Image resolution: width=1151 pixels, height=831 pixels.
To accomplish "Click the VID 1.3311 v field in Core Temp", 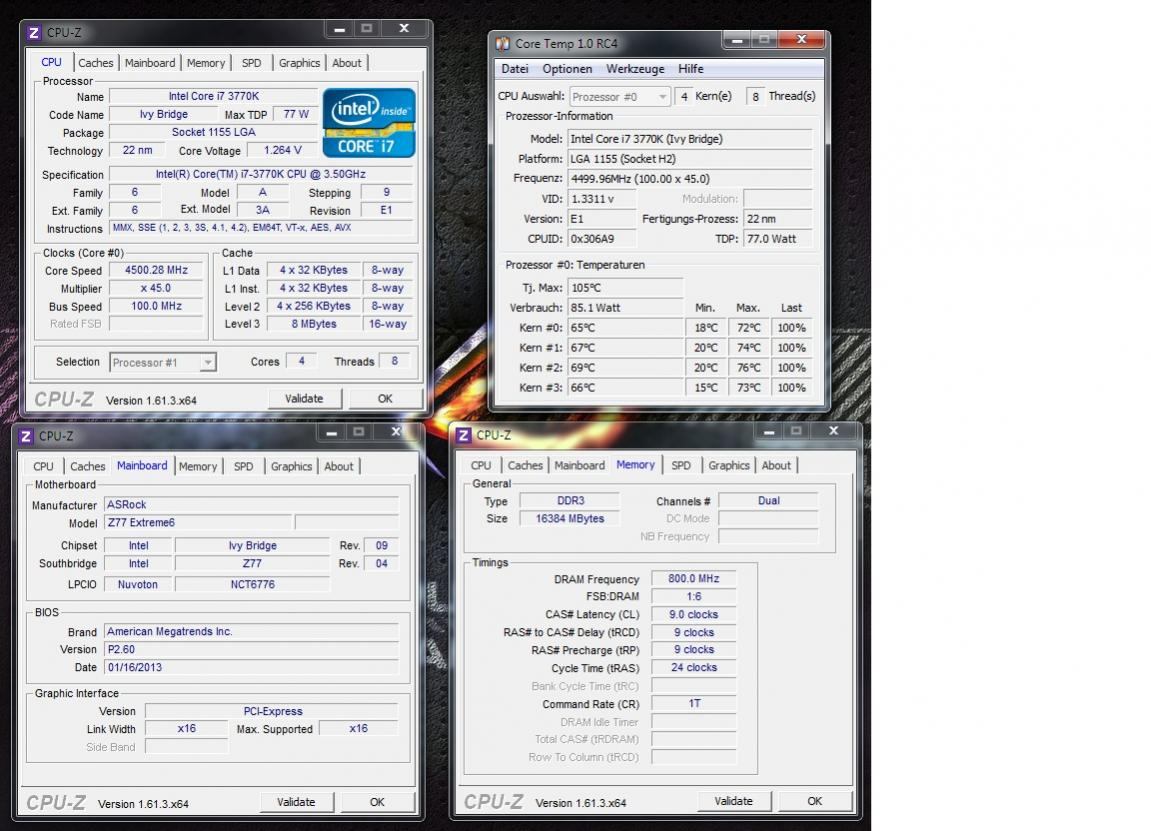I will 602,199.
